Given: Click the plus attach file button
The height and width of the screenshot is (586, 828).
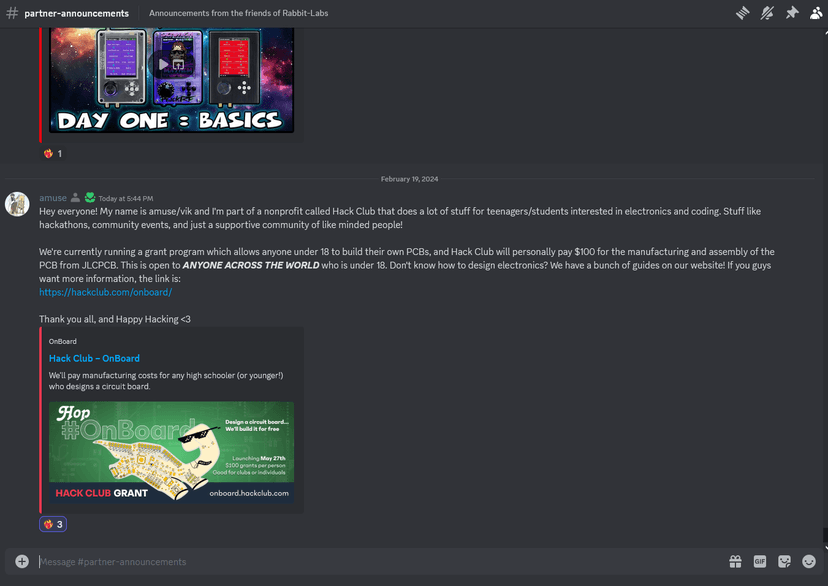Looking at the screenshot, I should tap(22, 561).
